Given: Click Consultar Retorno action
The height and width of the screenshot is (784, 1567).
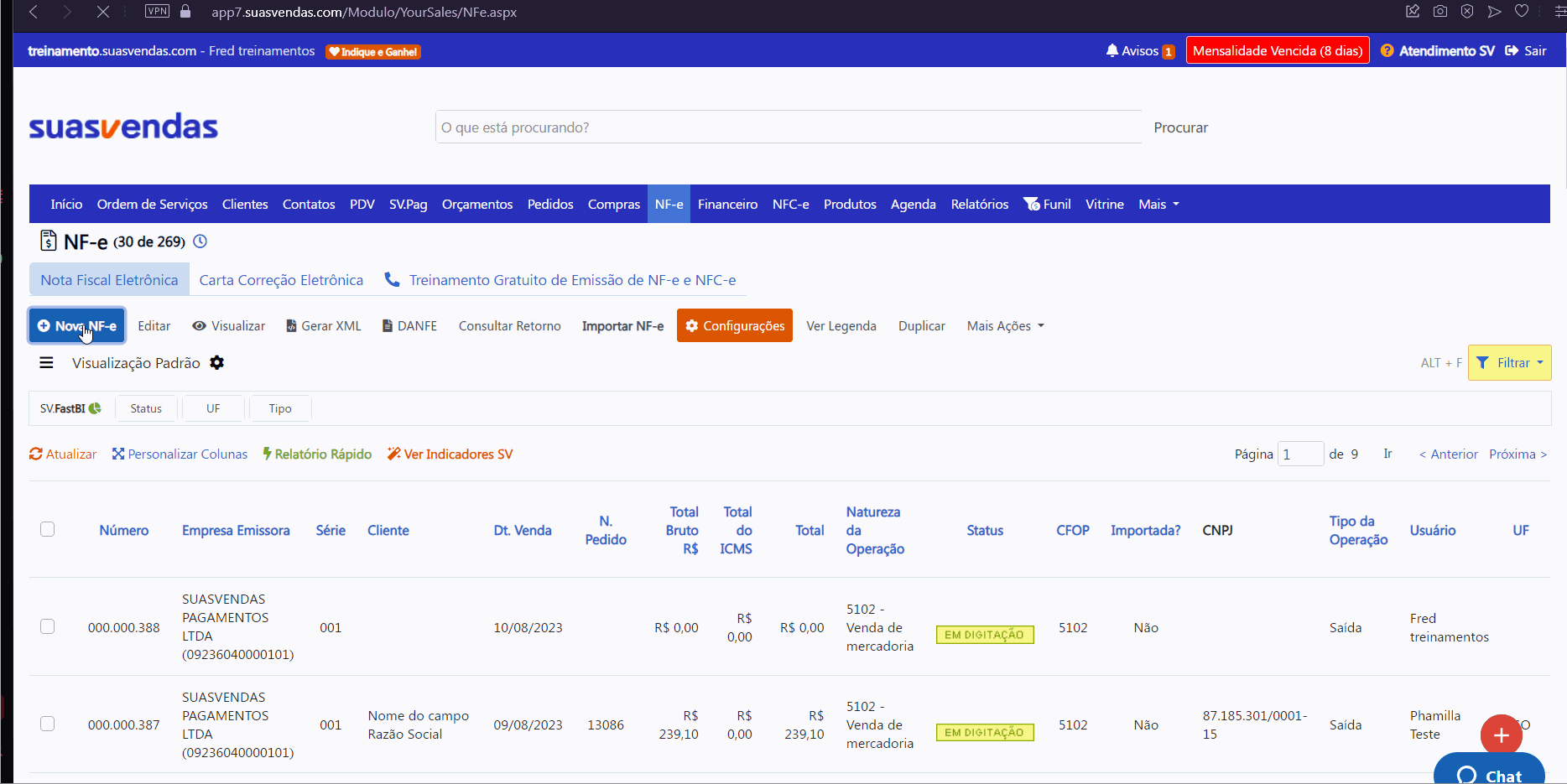Looking at the screenshot, I should [x=509, y=325].
